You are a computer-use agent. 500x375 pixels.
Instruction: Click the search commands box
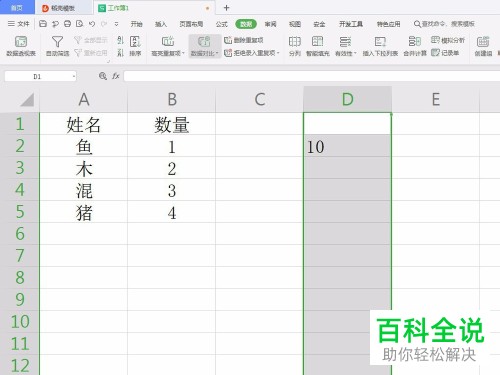[x=444, y=24]
